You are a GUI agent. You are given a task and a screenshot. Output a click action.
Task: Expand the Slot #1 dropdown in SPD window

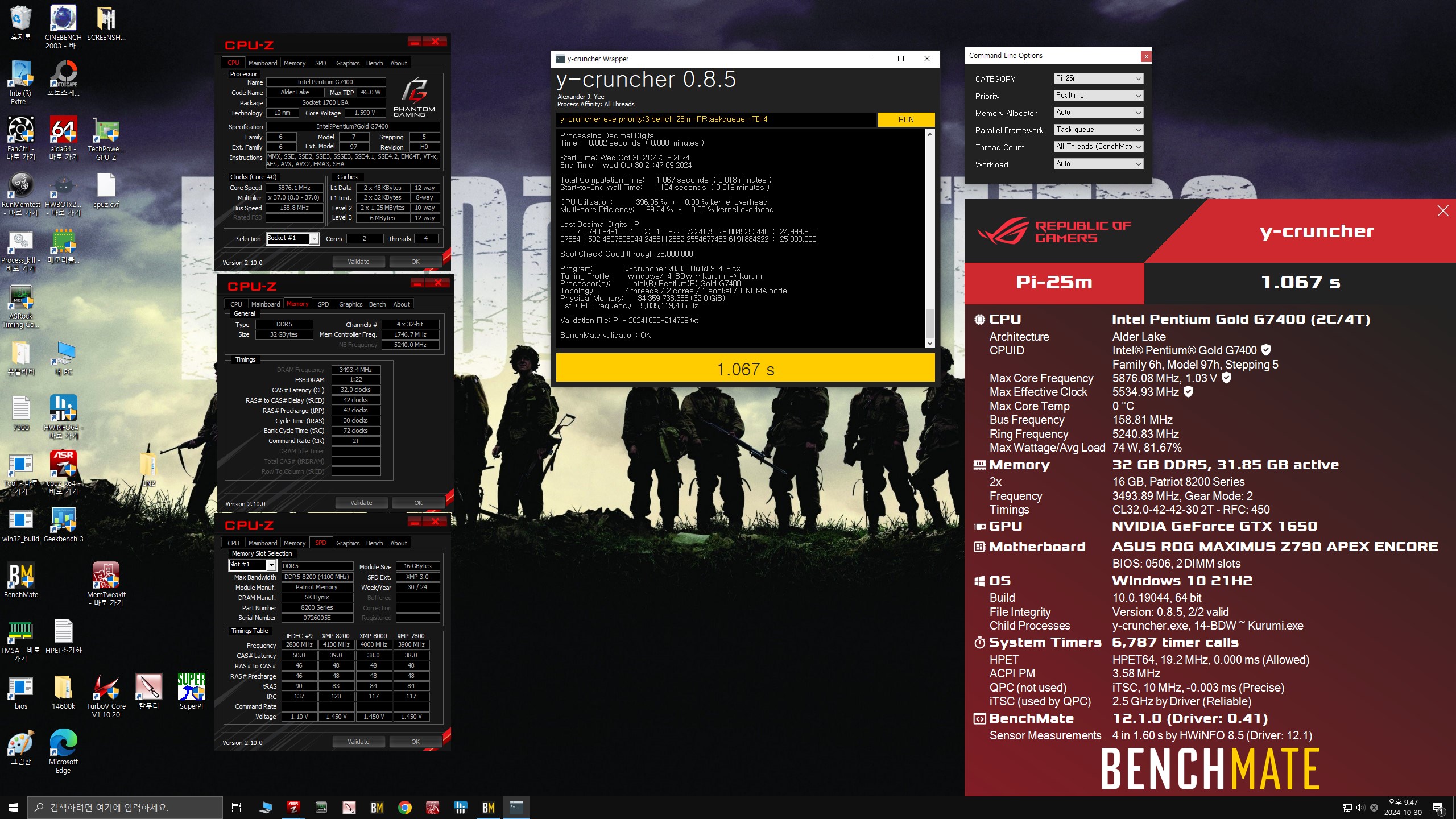click(252, 565)
